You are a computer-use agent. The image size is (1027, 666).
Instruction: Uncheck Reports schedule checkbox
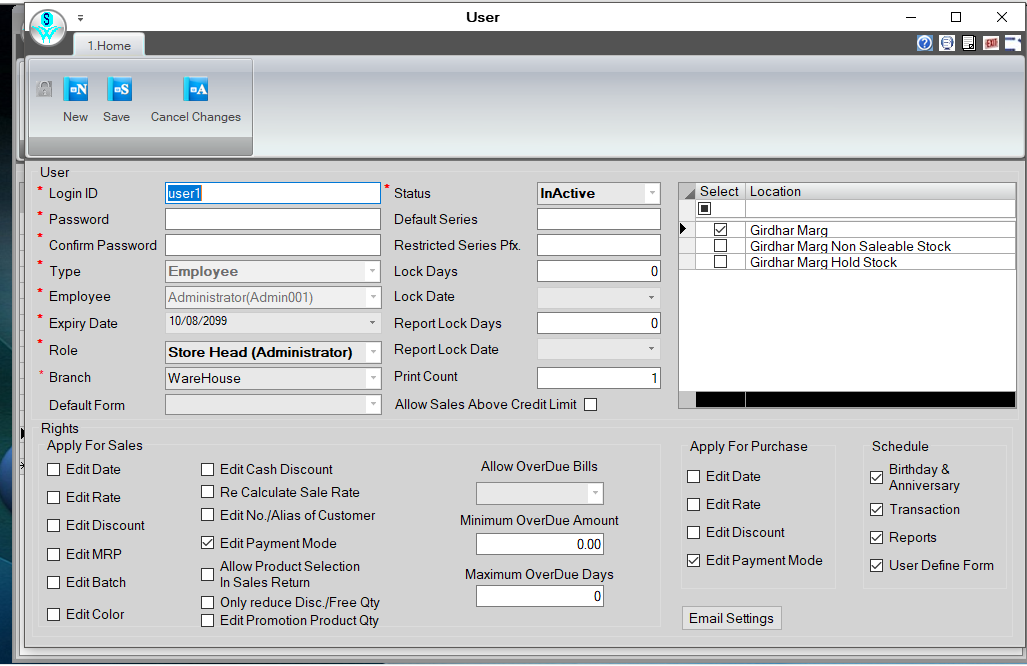pos(876,538)
